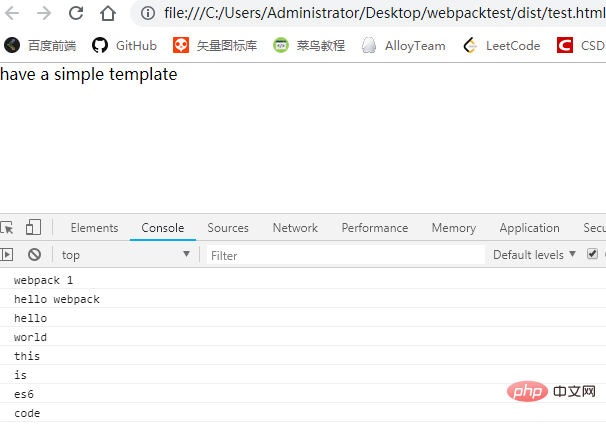Open the GitHub bookmark

pos(124,45)
